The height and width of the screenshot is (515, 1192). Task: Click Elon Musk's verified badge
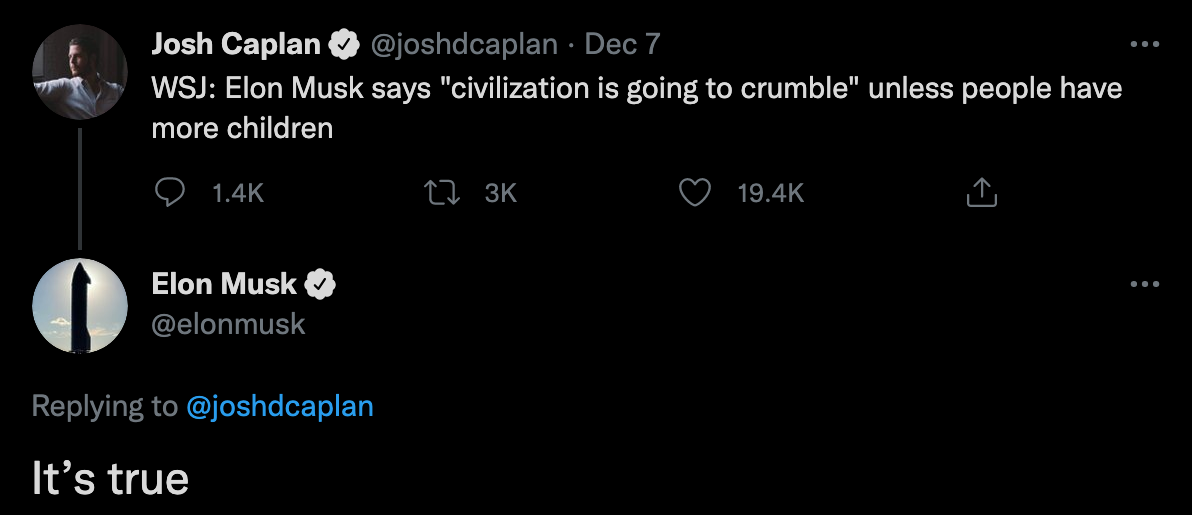(320, 285)
